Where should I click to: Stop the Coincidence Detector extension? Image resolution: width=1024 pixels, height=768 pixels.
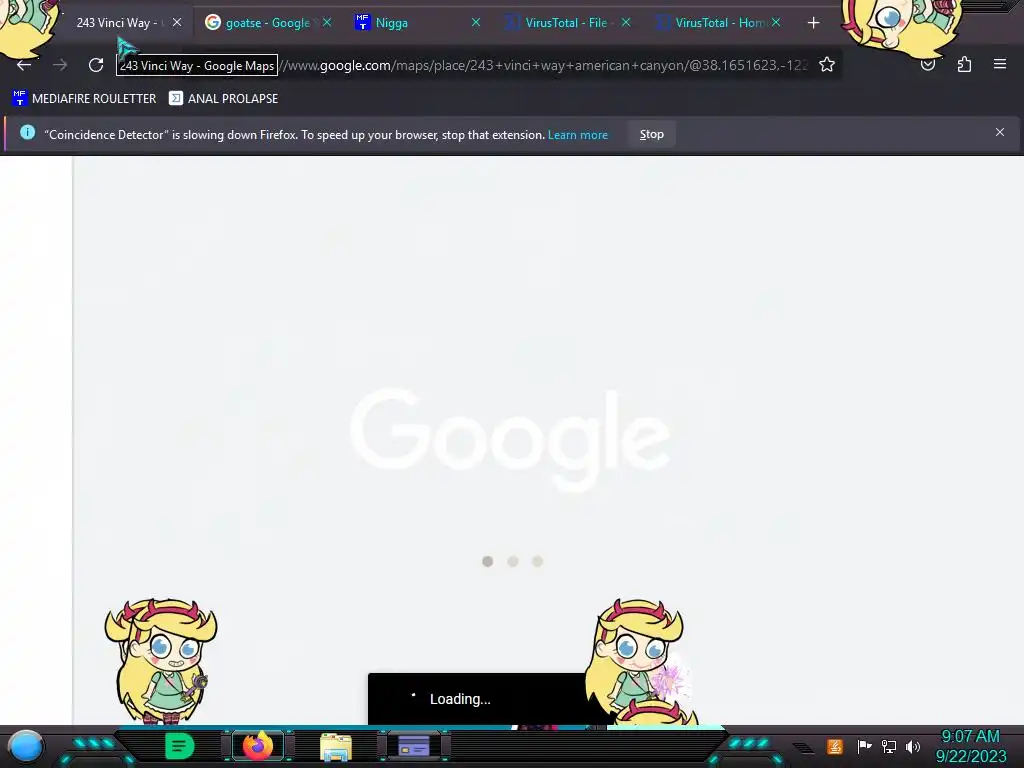651,135
